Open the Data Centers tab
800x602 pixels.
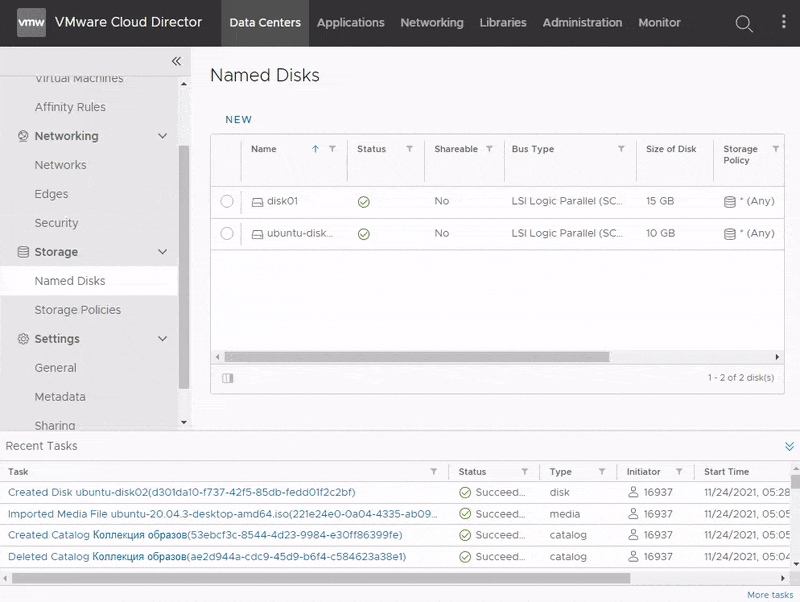coord(265,23)
